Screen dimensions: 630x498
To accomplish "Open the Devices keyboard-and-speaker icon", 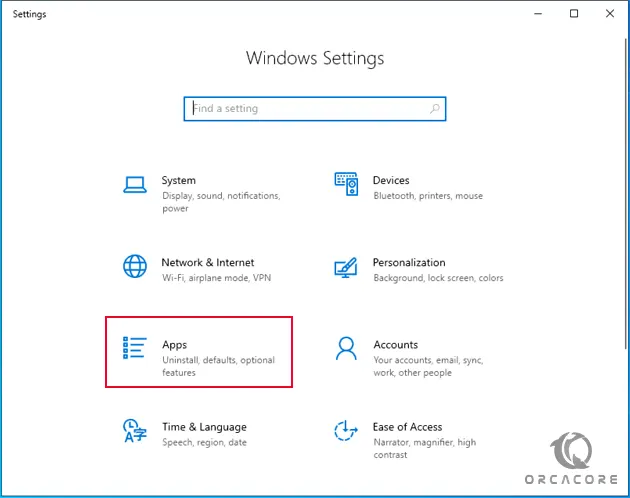I will point(346,184).
